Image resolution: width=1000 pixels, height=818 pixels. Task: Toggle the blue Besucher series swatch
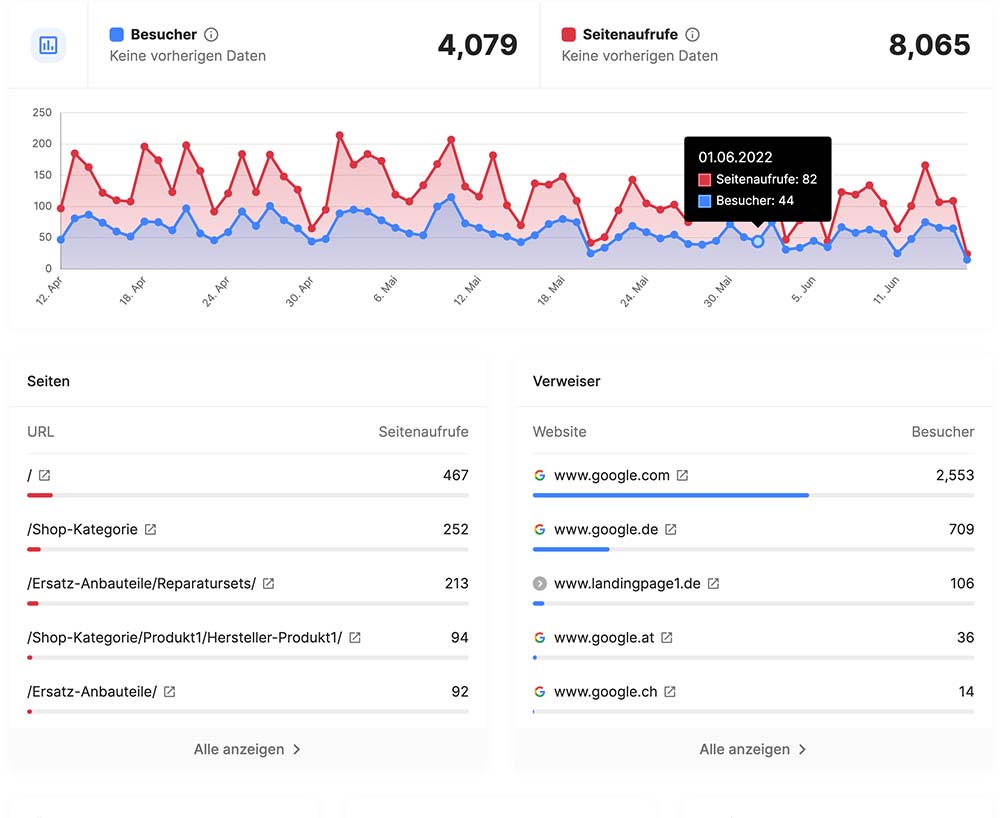117,35
